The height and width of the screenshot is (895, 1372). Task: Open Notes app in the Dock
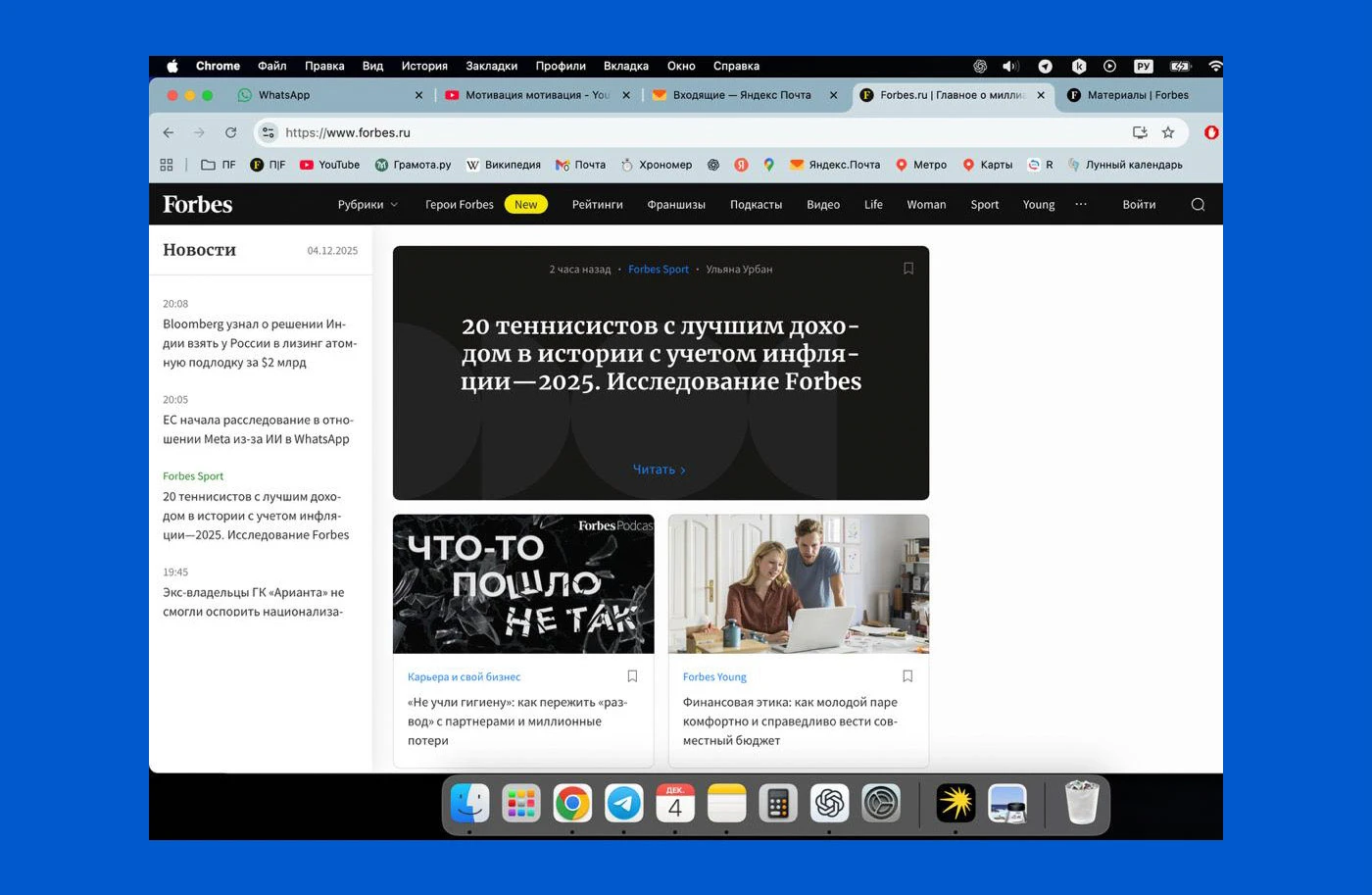726,804
